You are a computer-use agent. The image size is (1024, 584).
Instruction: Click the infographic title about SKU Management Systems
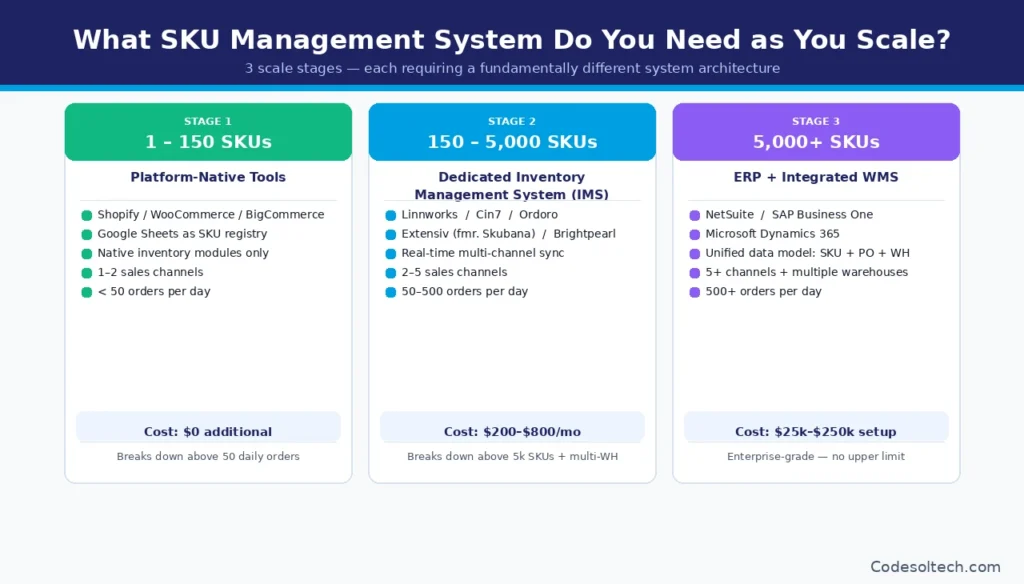tap(511, 40)
